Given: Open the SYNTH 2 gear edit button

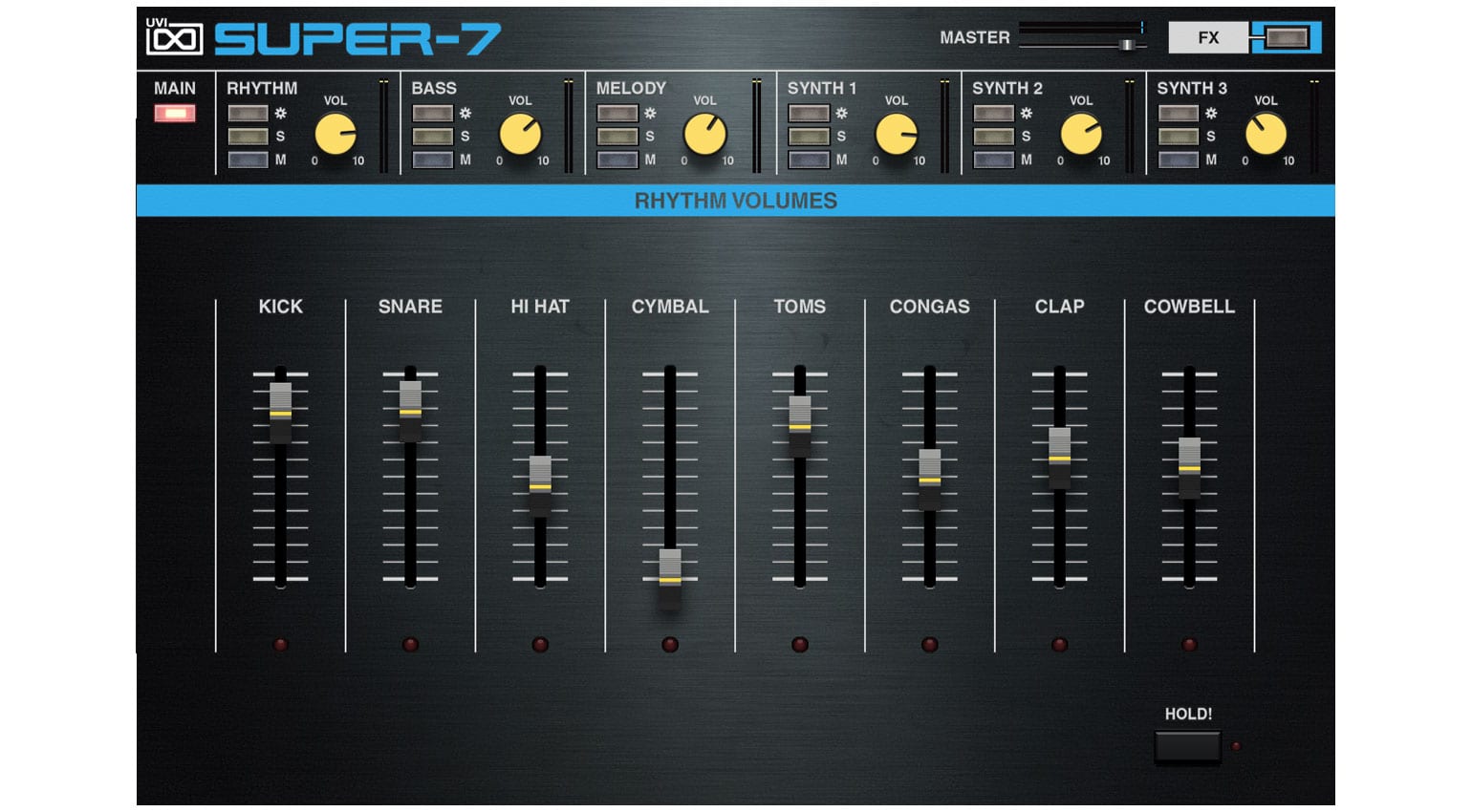Looking at the screenshot, I should tap(993, 114).
